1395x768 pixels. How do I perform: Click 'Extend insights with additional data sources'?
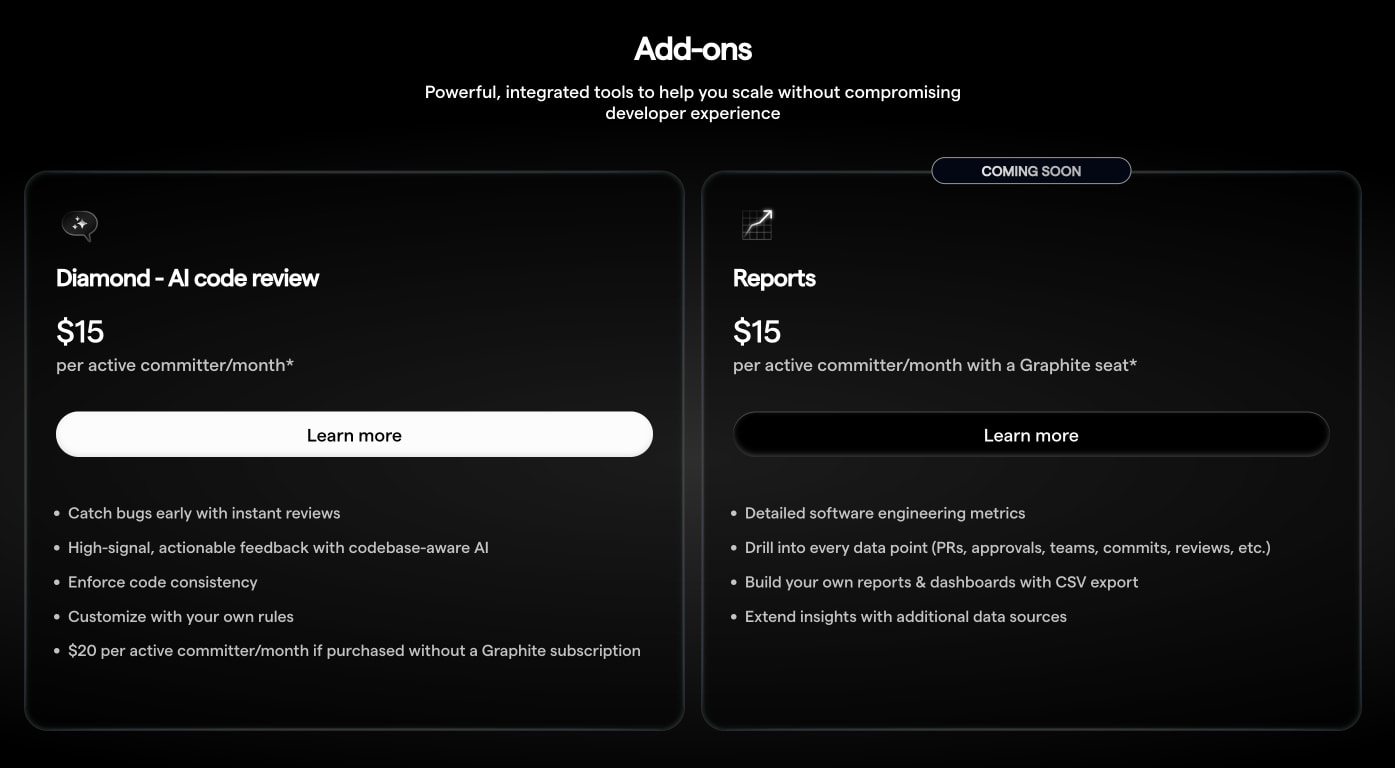tap(906, 616)
